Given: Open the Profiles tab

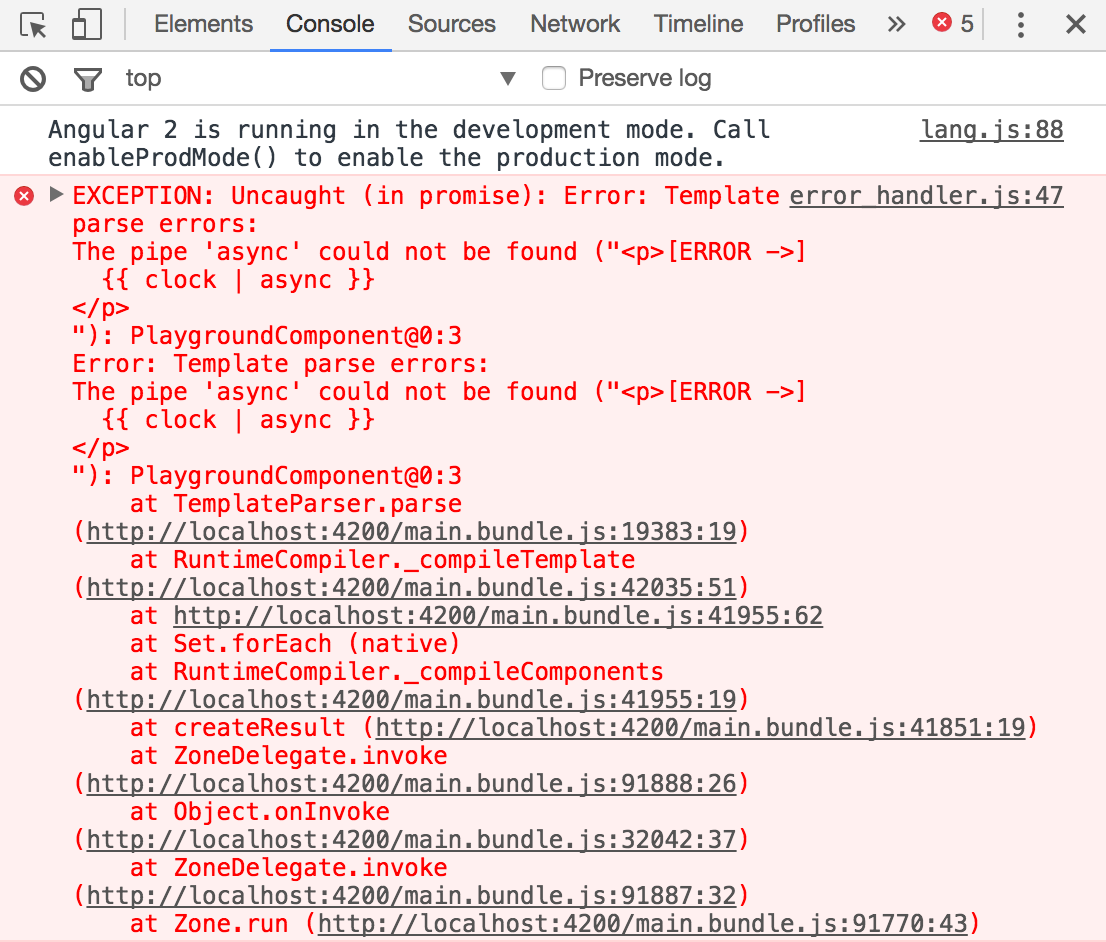Looking at the screenshot, I should [815, 24].
